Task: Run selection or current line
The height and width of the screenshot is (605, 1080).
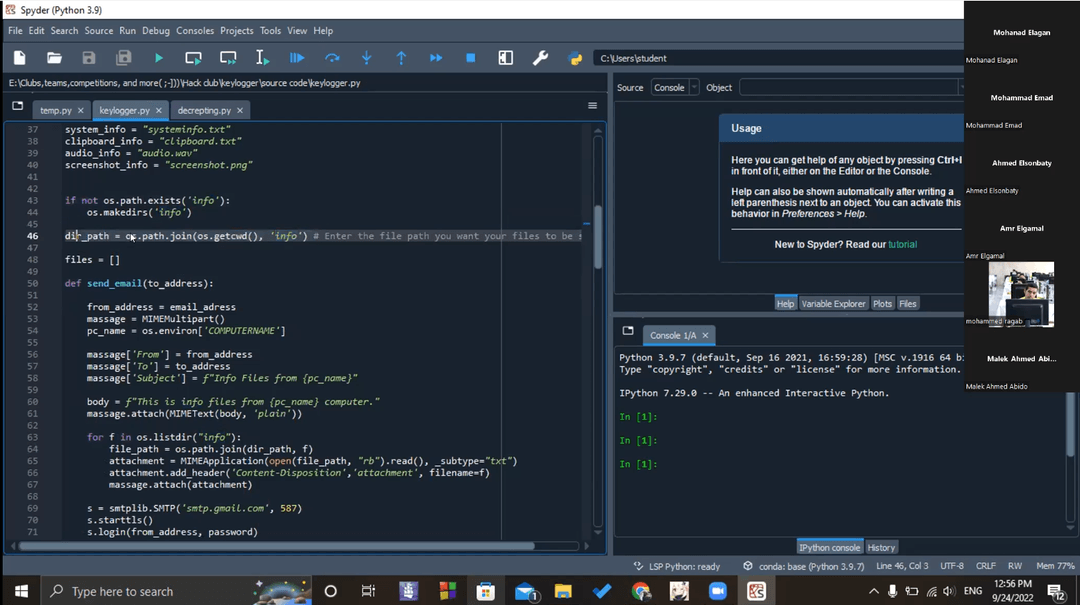Action: [262, 58]
